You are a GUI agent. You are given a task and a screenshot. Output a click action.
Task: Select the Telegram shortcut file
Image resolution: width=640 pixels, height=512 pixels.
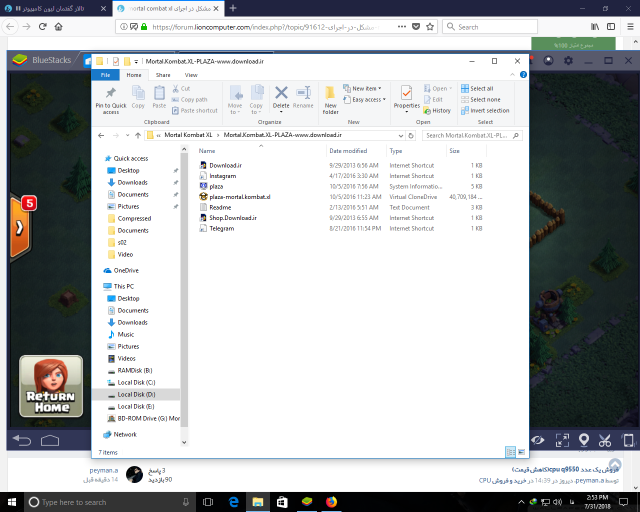click(x=222, y=229)
